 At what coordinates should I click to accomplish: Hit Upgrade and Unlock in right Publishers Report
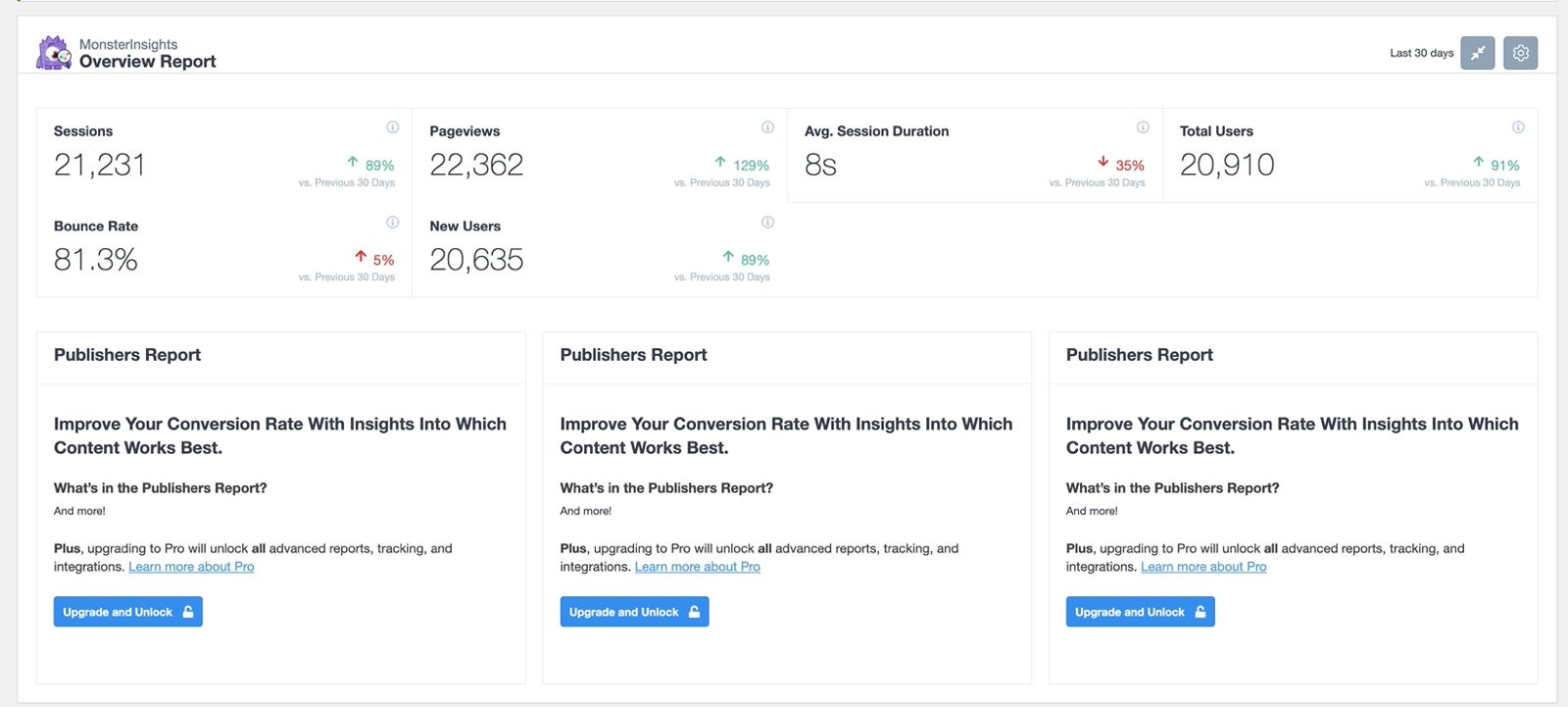tap(1140, 612)
